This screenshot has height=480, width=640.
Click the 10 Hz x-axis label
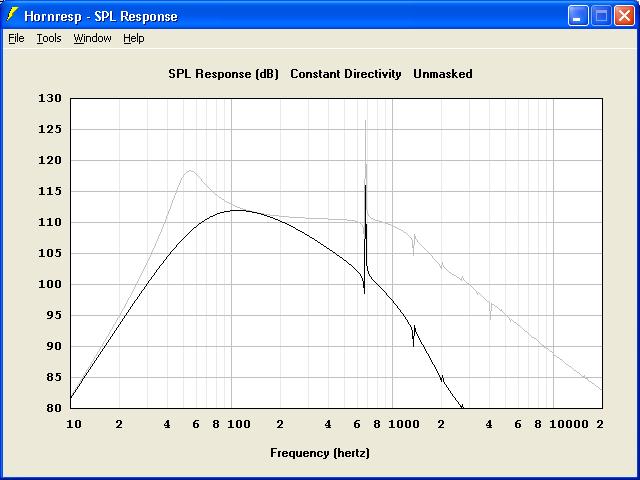click(74, 424)
